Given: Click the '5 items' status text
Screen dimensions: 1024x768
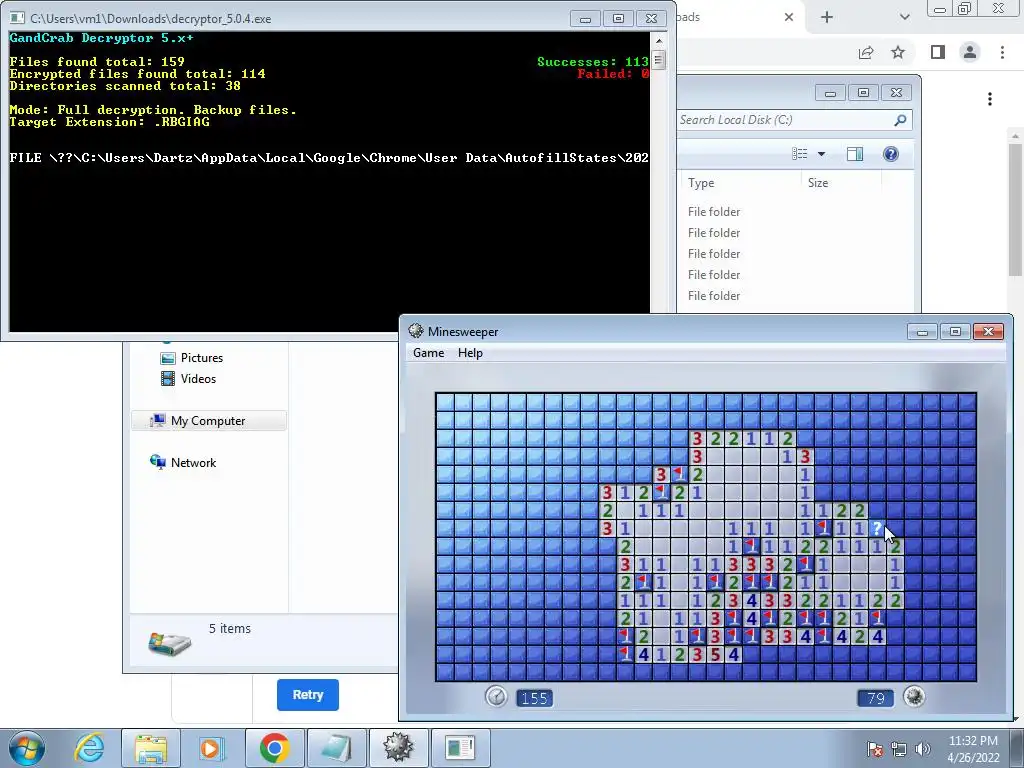Looking at the screenshot, I should point(230,628).
